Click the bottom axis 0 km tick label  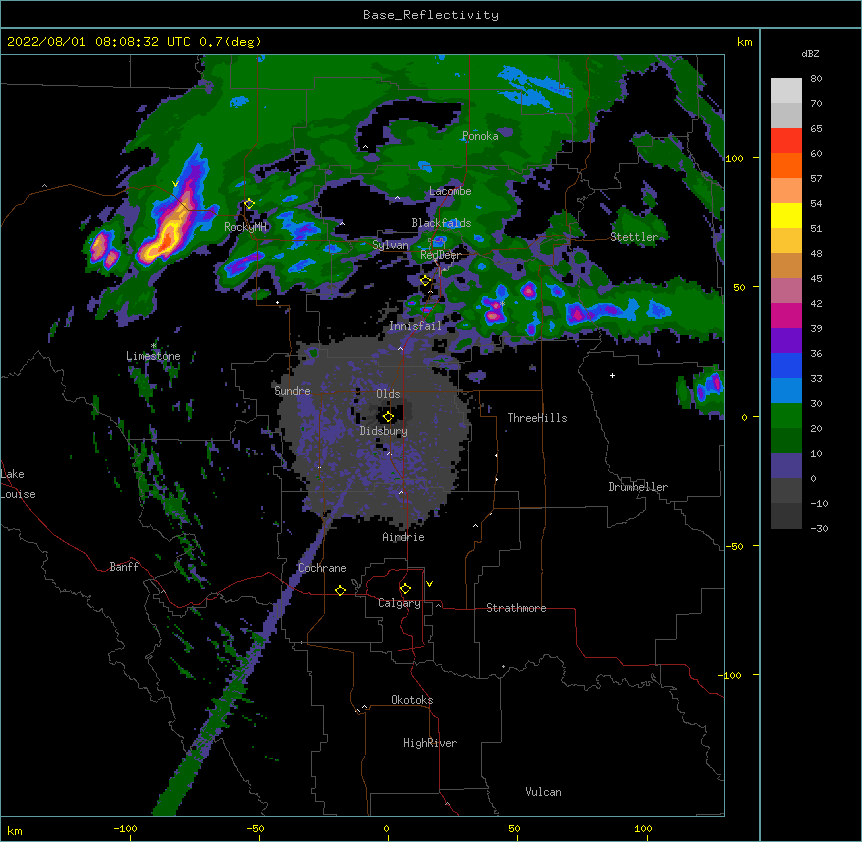386,828
